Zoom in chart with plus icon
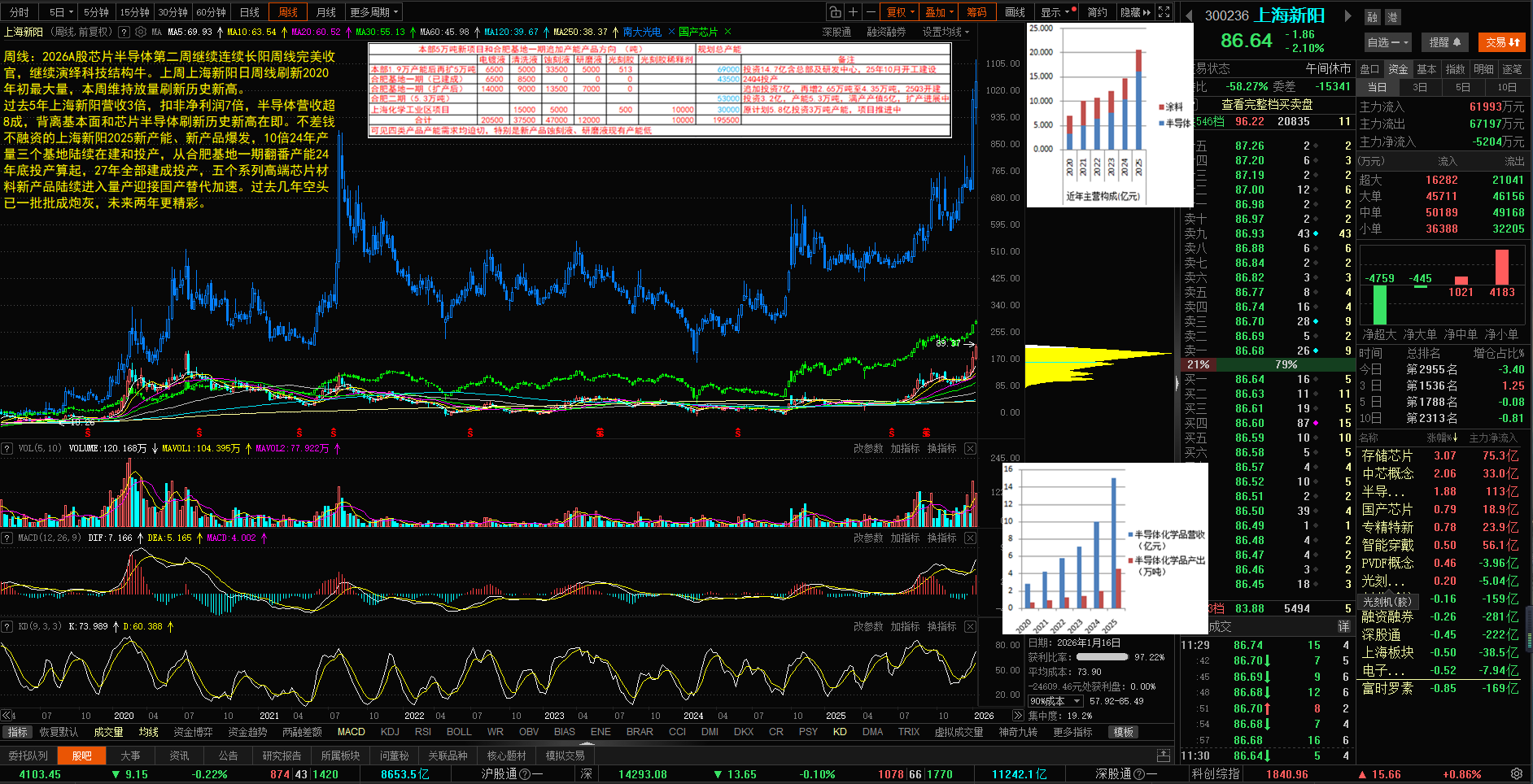1533x784 pixels. click(x=853, y=12)
